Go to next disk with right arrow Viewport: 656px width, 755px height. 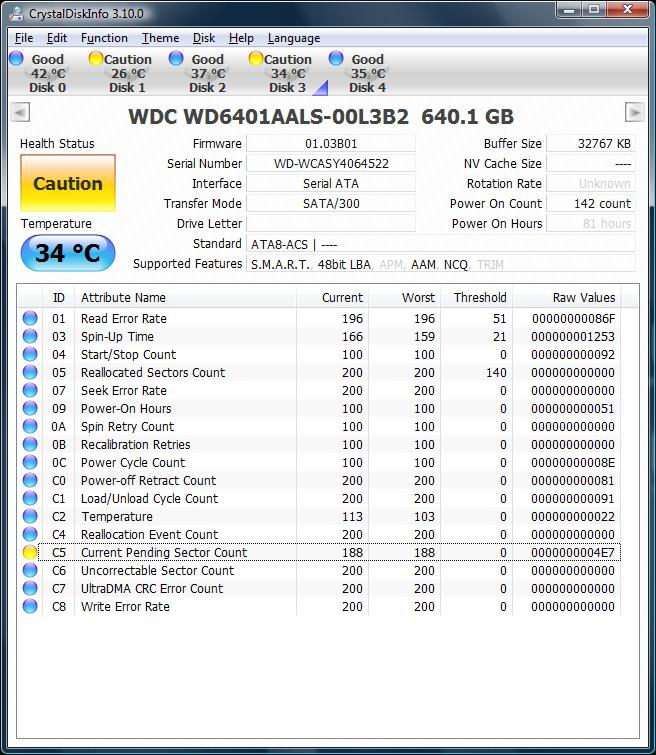(x=634, y=112)
